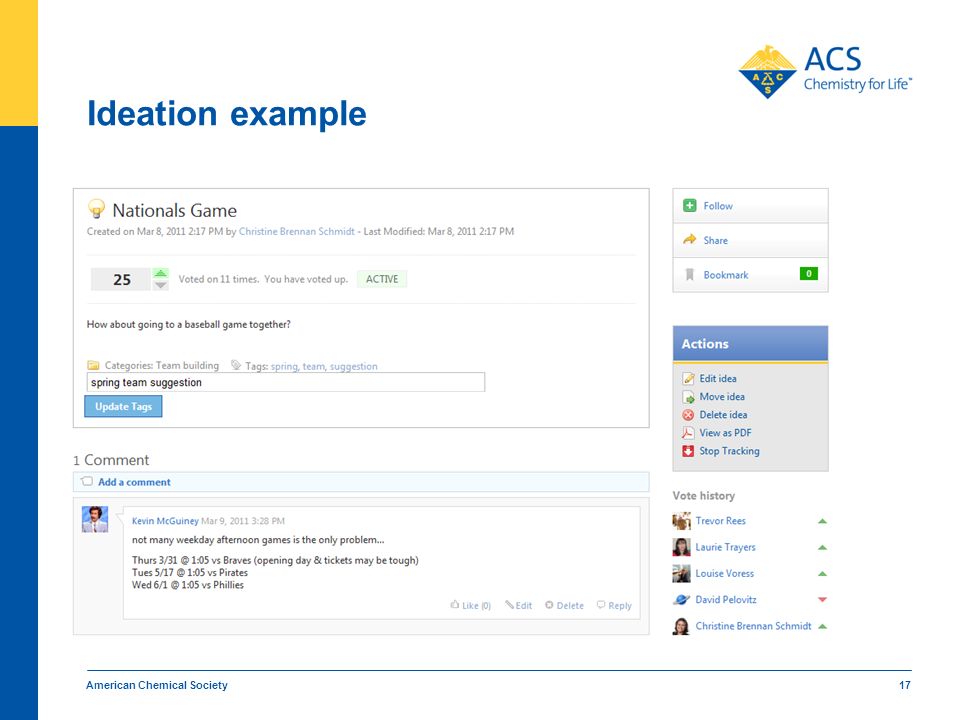The width and height of the screenshot is (960, 720).
Task: Click the vote score 25 box
Action: pyautogui.click(x=121, y=279)
